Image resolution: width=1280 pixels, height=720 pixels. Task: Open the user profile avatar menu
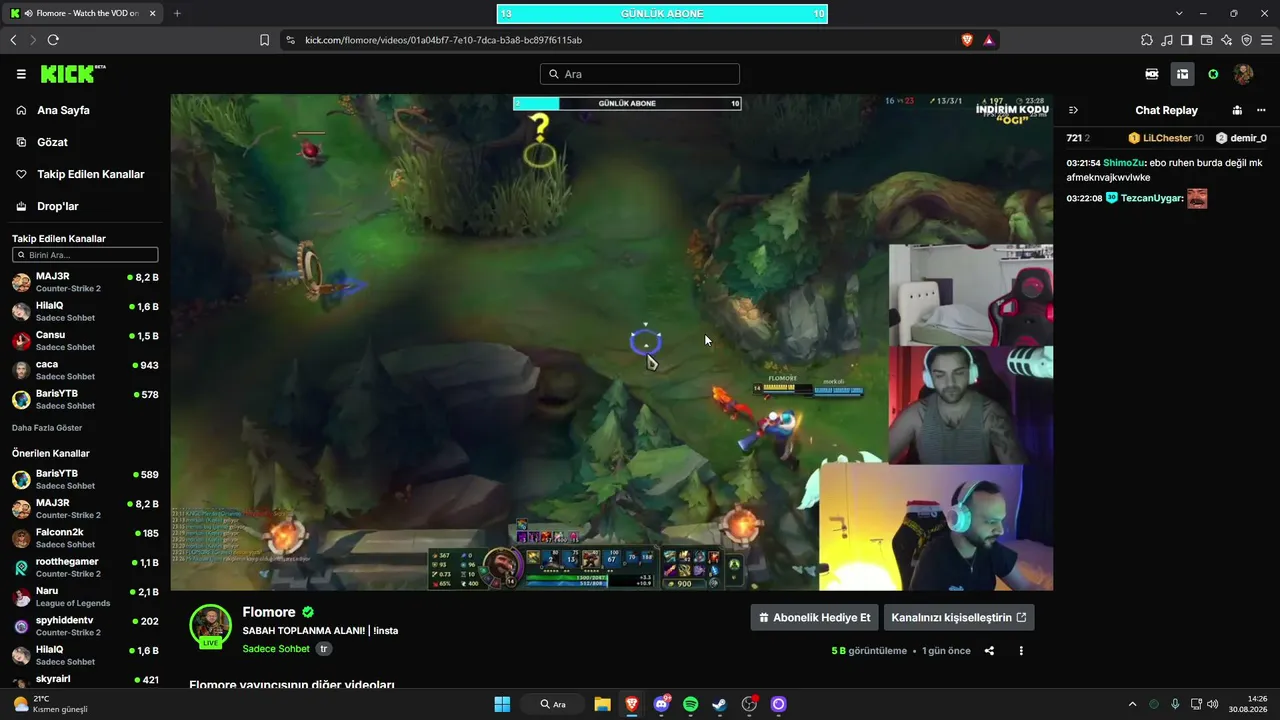[x=1244, y=74]
